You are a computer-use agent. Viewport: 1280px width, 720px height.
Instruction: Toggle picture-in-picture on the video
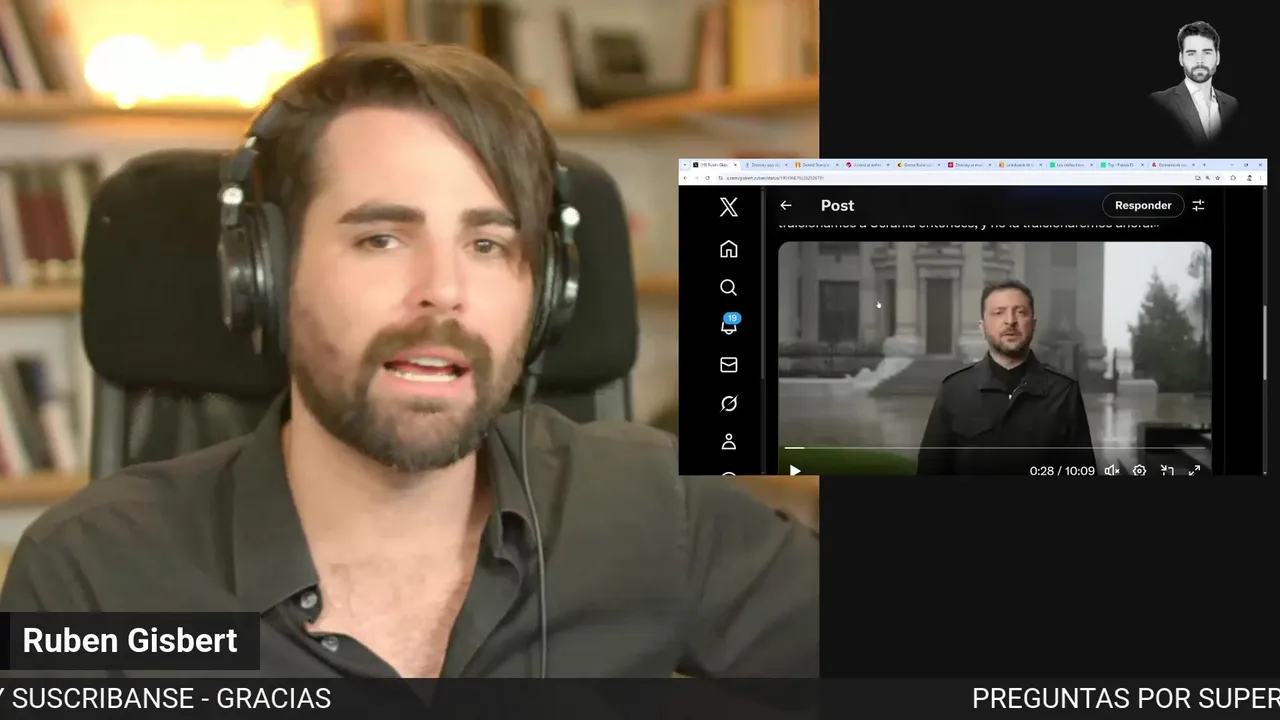pos(1166,470)
